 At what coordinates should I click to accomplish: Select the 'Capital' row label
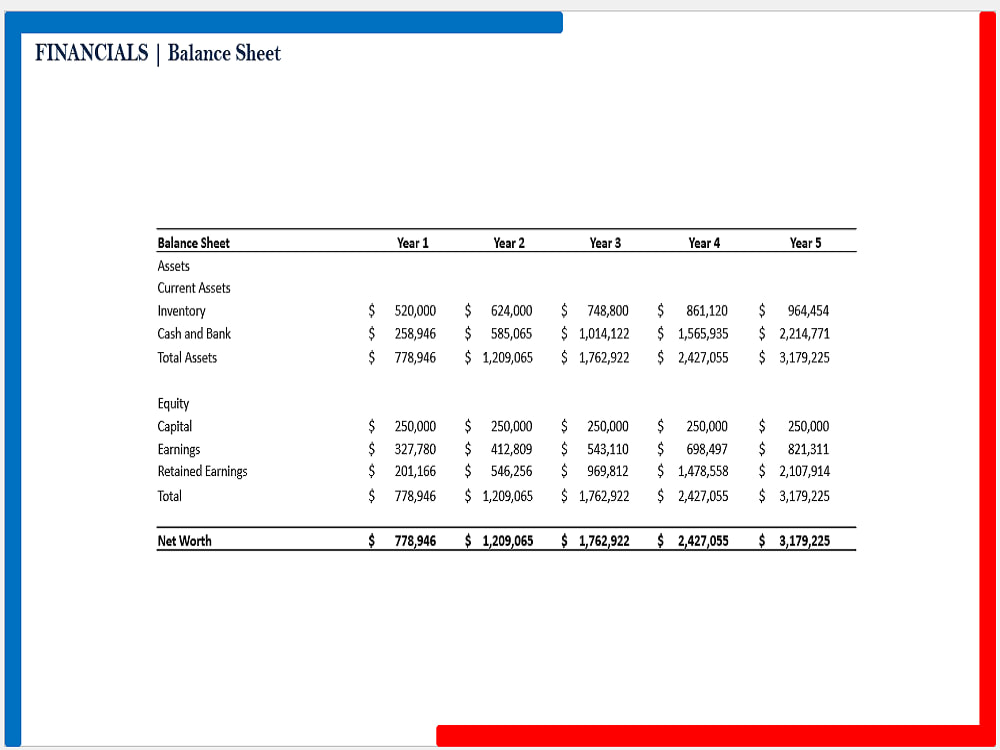pyautogui.click(x=175, y=427)
